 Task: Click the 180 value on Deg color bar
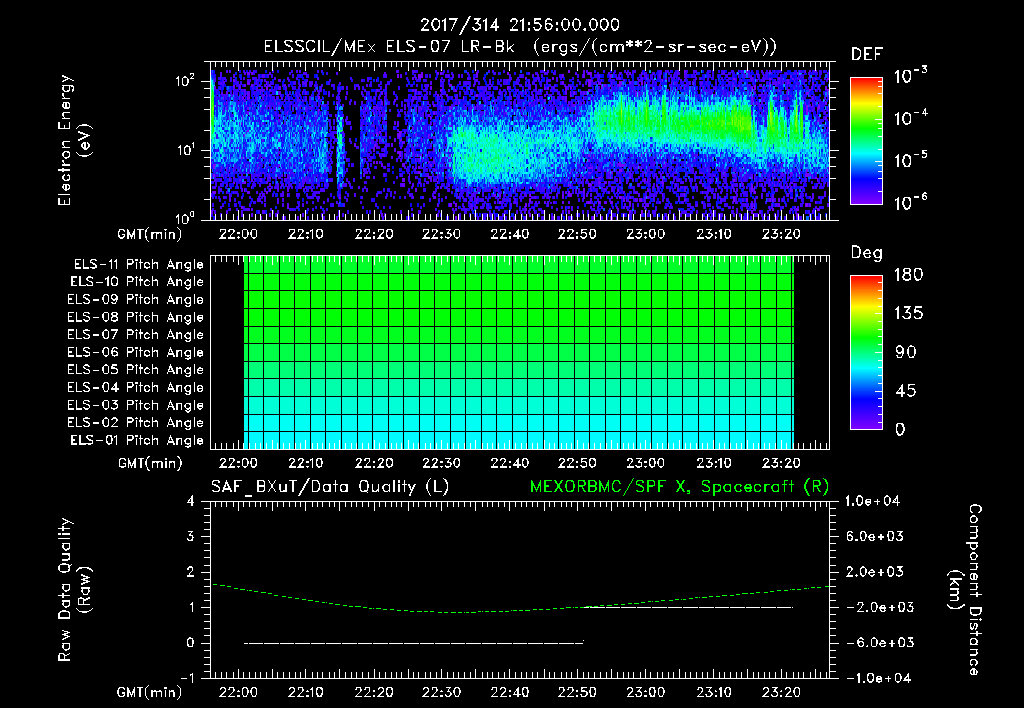click(x=908, y=275)
